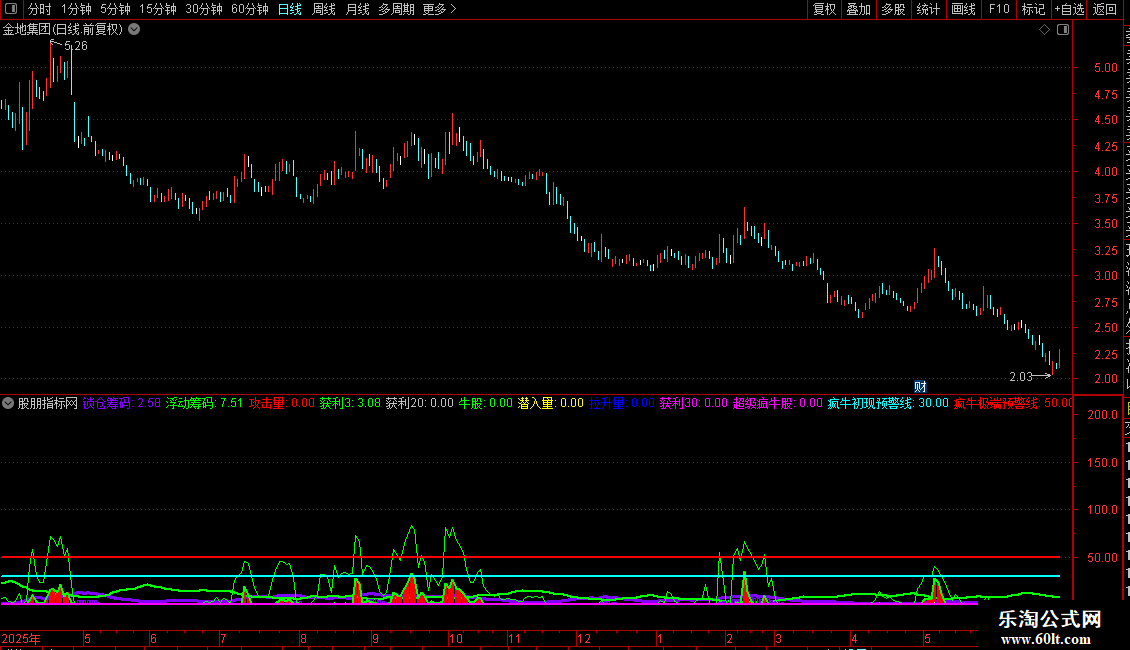1130x650 pixels.
Task: Click the 牛股: 0.00 value
Action: coord(486,404)
